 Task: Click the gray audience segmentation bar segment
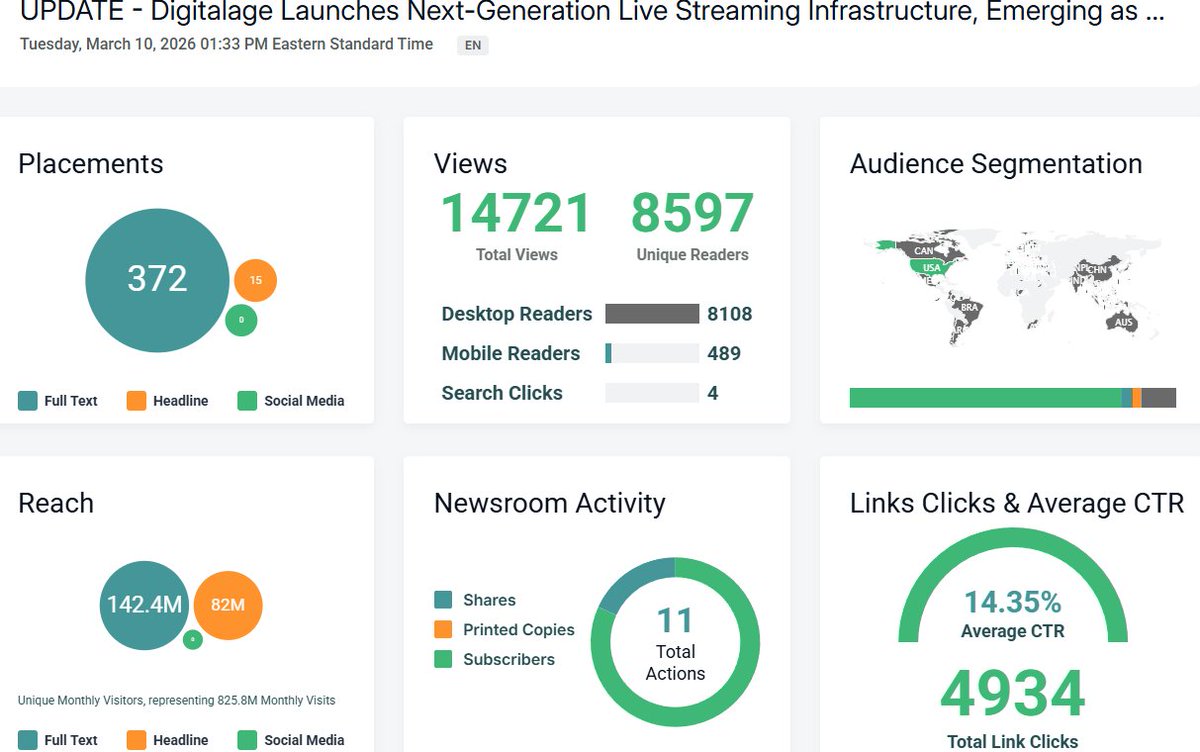point(1158,398)
